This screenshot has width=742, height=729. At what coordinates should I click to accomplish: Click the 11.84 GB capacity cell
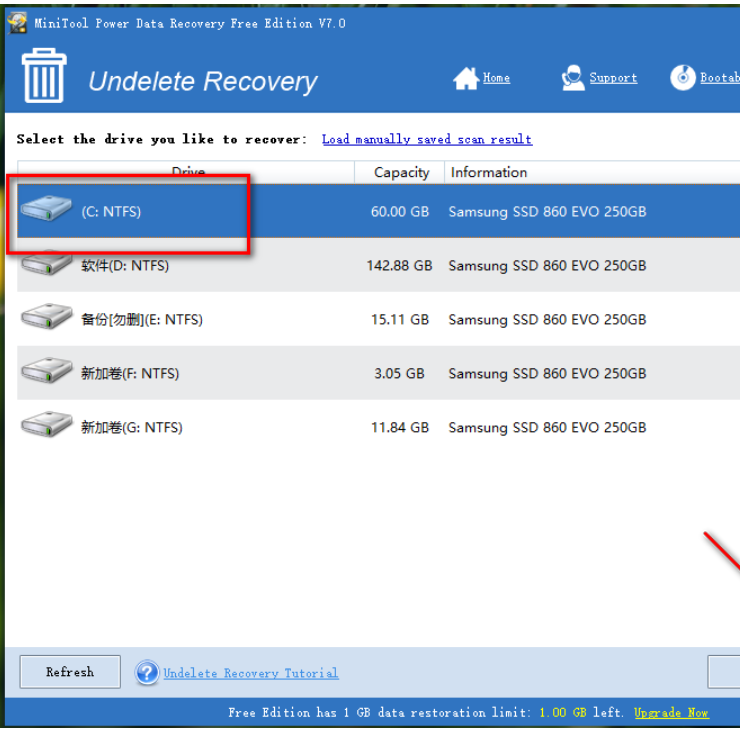(400, 427)
